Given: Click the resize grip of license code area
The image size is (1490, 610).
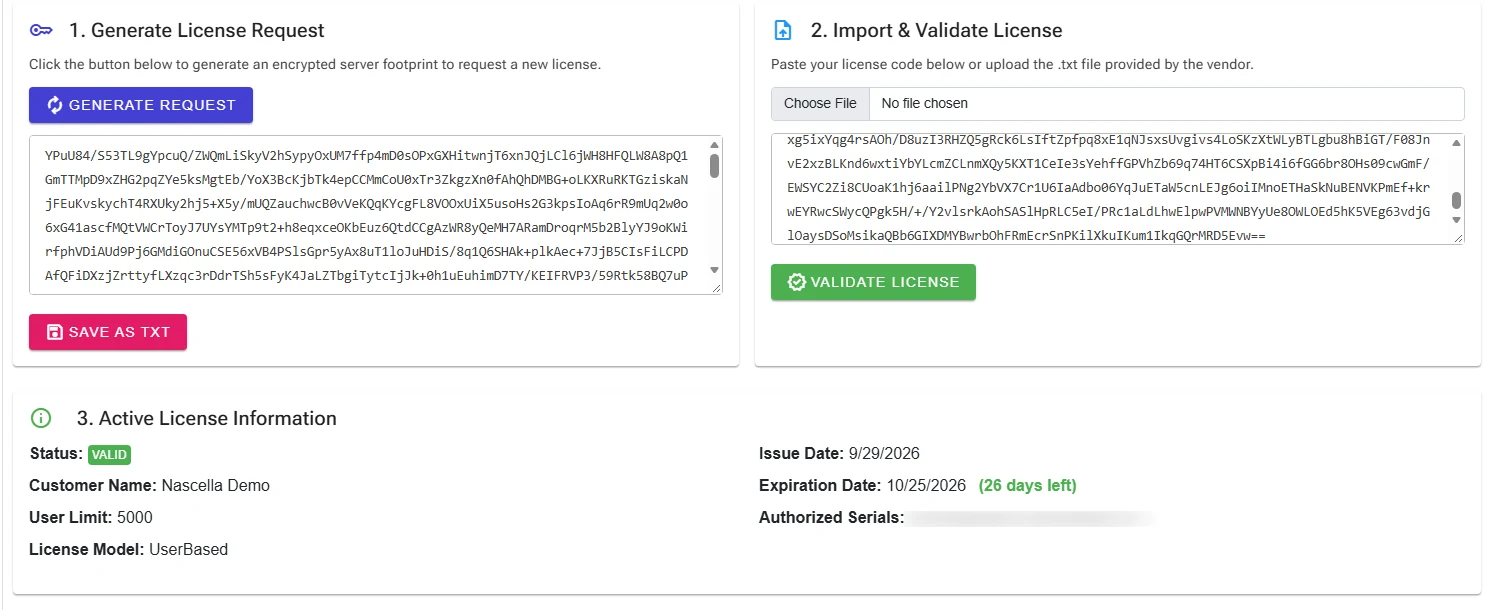Looking at the screenshot, I should point(1457,237).
